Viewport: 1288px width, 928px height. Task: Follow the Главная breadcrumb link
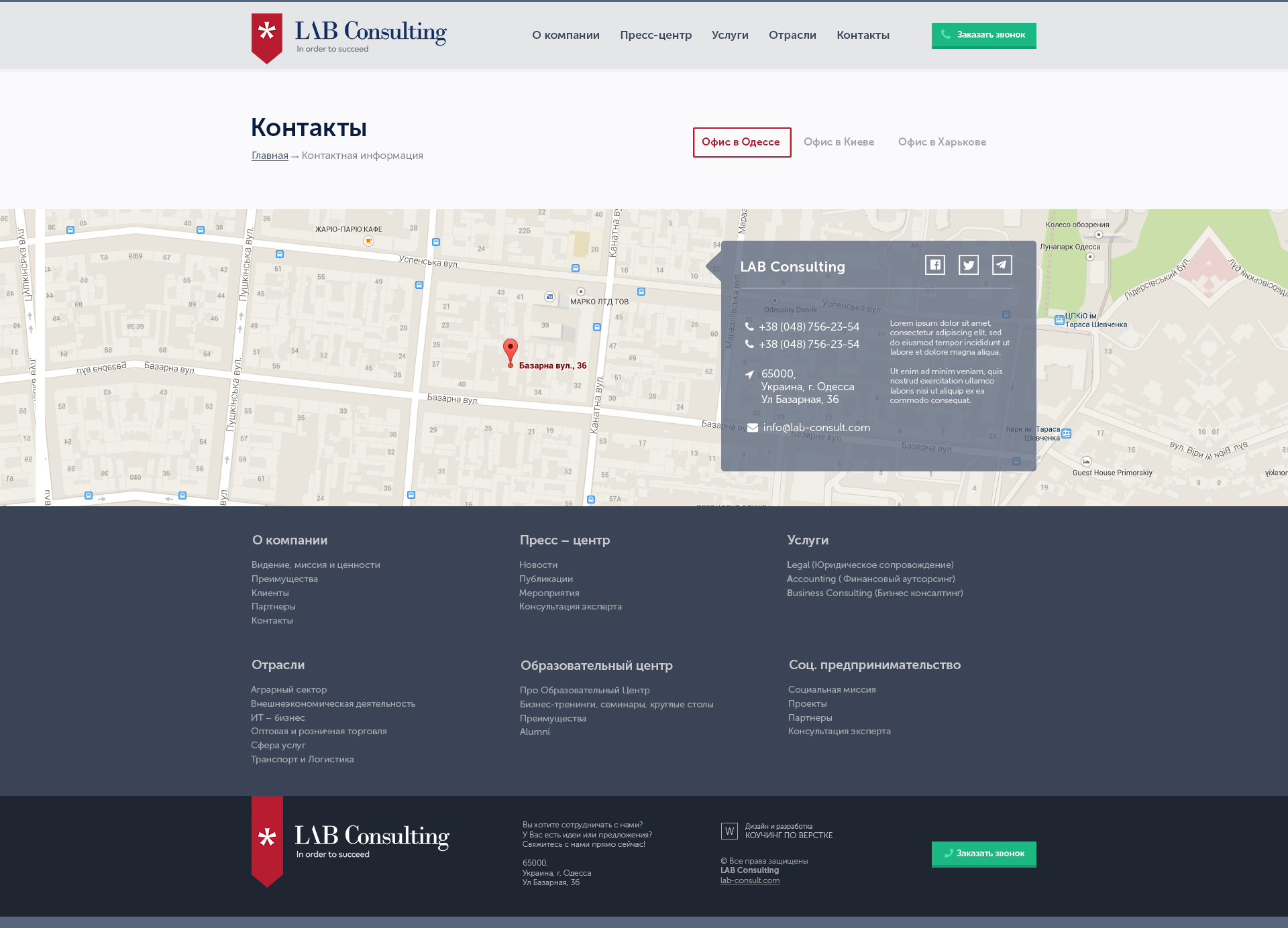[270, 156]
